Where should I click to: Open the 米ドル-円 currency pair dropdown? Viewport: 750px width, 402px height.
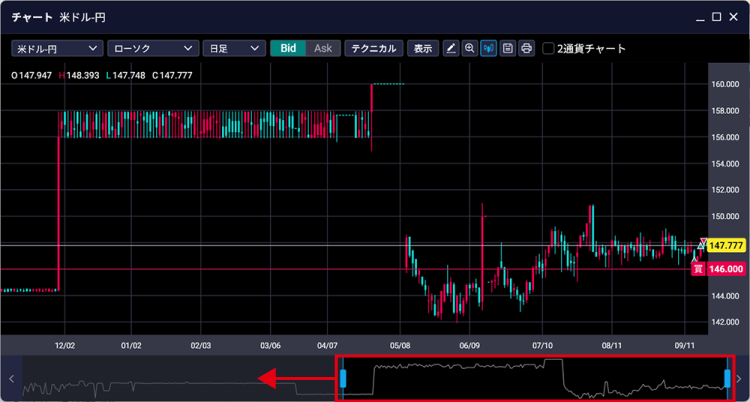pos(57,48)
